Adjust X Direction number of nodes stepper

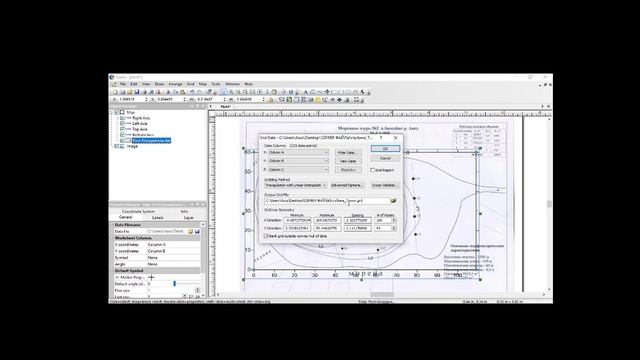pos(393,220)
